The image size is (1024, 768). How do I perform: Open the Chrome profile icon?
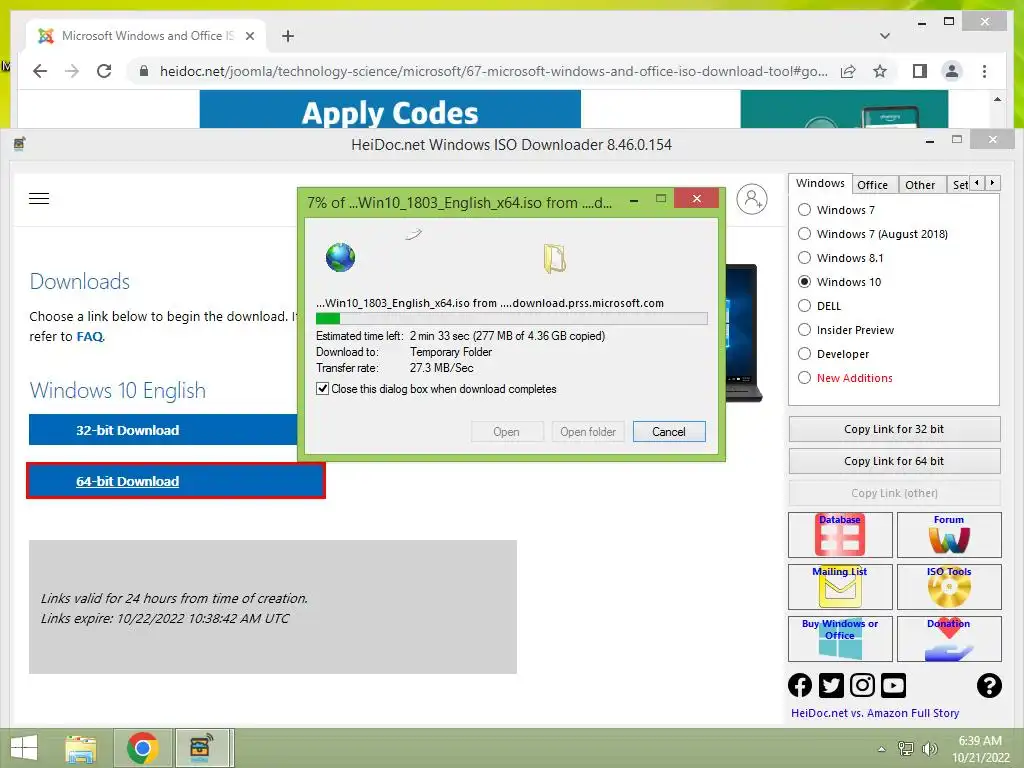(952, 71)
